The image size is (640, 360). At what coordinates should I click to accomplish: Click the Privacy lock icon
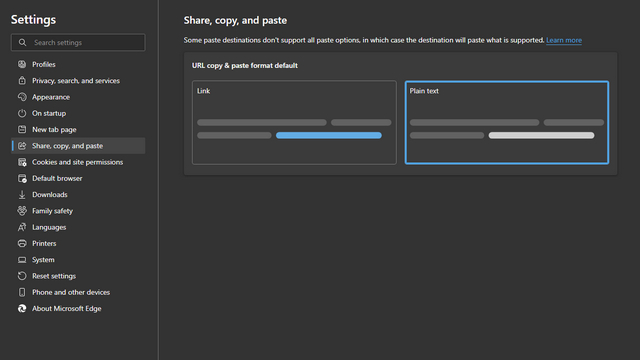click(x=22, y=80)
